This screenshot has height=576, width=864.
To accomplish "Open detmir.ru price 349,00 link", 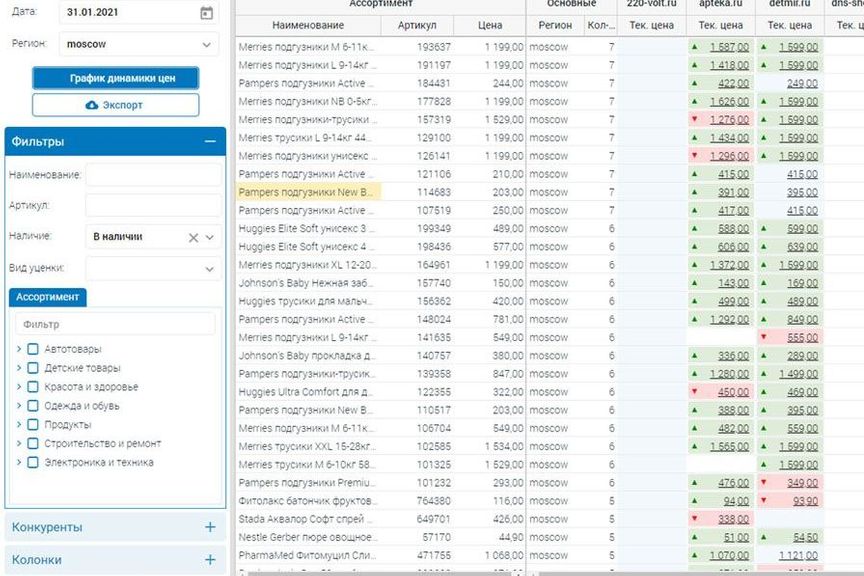I will (x=802, y=483).
